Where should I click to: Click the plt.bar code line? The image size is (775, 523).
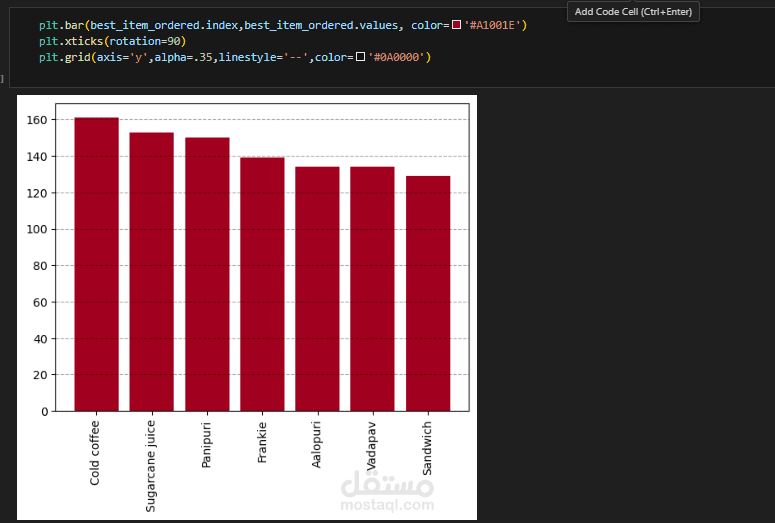point(283,25)
